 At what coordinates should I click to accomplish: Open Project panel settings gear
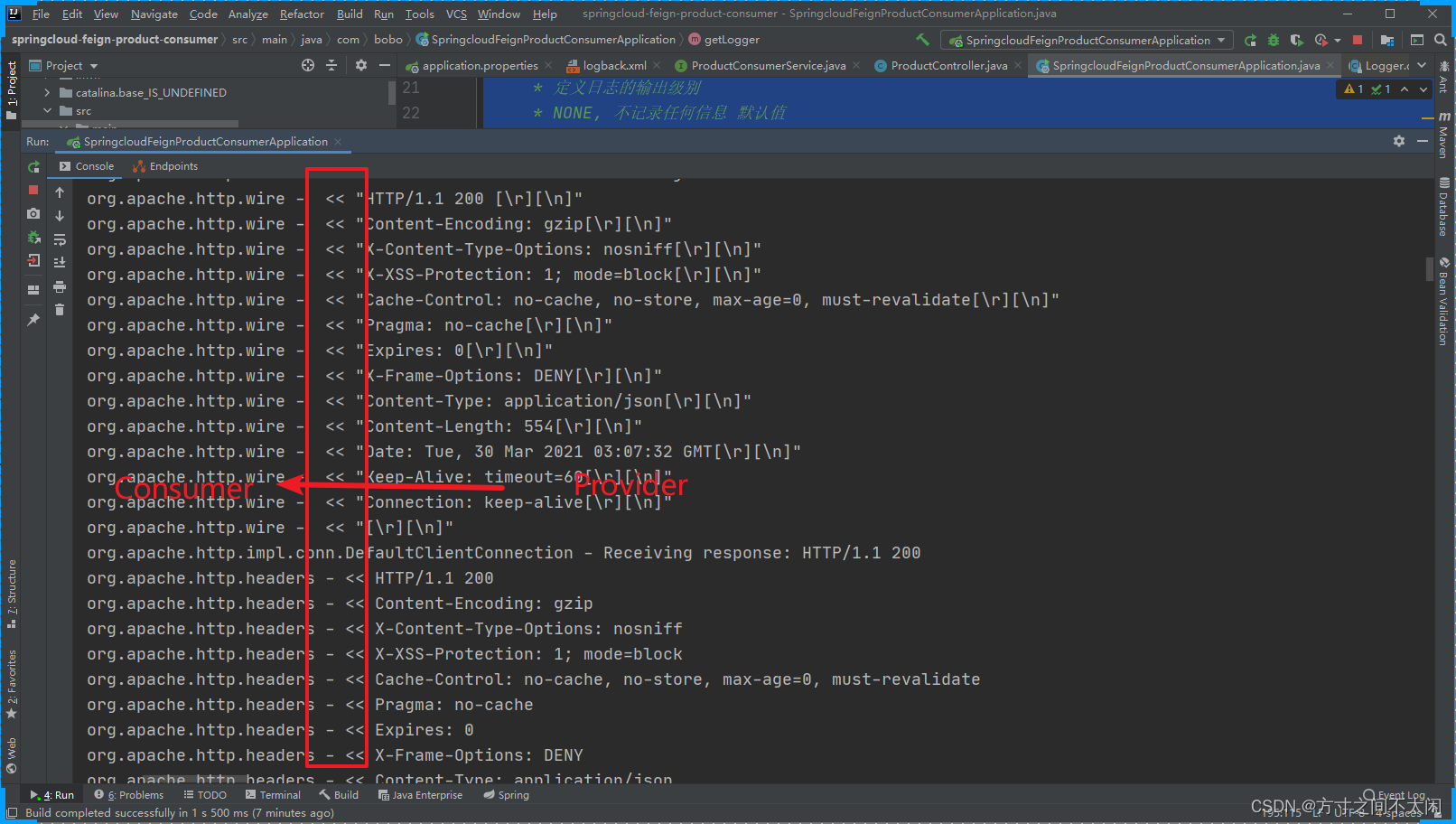361,65
